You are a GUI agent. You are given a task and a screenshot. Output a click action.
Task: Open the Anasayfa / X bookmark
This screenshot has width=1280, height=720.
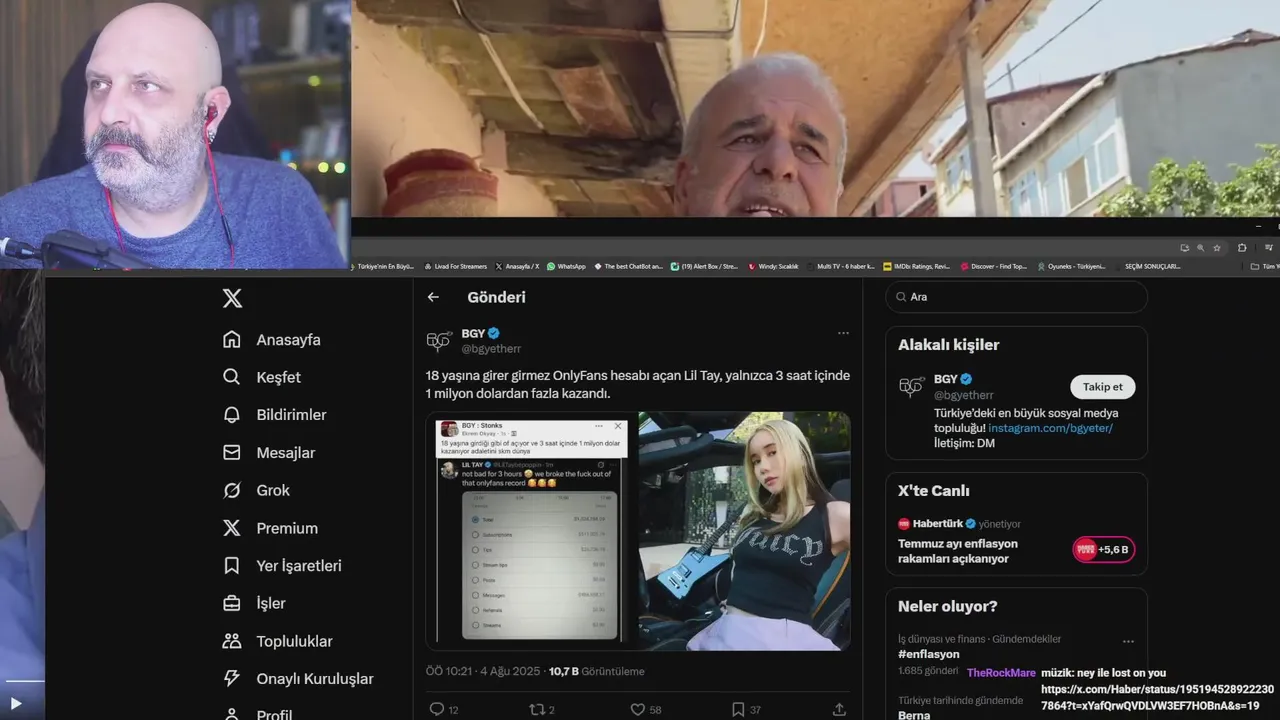(x=517, y=266)
